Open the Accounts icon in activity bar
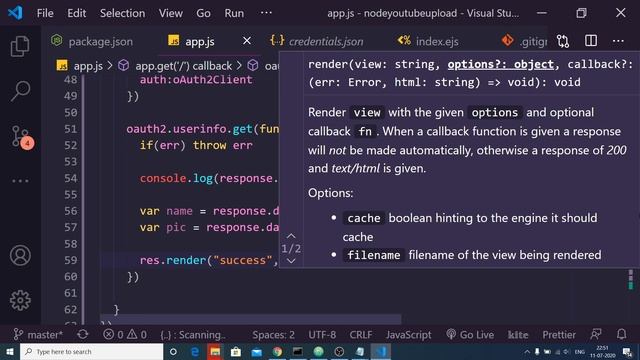Screen dimensions: 640x360 (x=20, y=256)
